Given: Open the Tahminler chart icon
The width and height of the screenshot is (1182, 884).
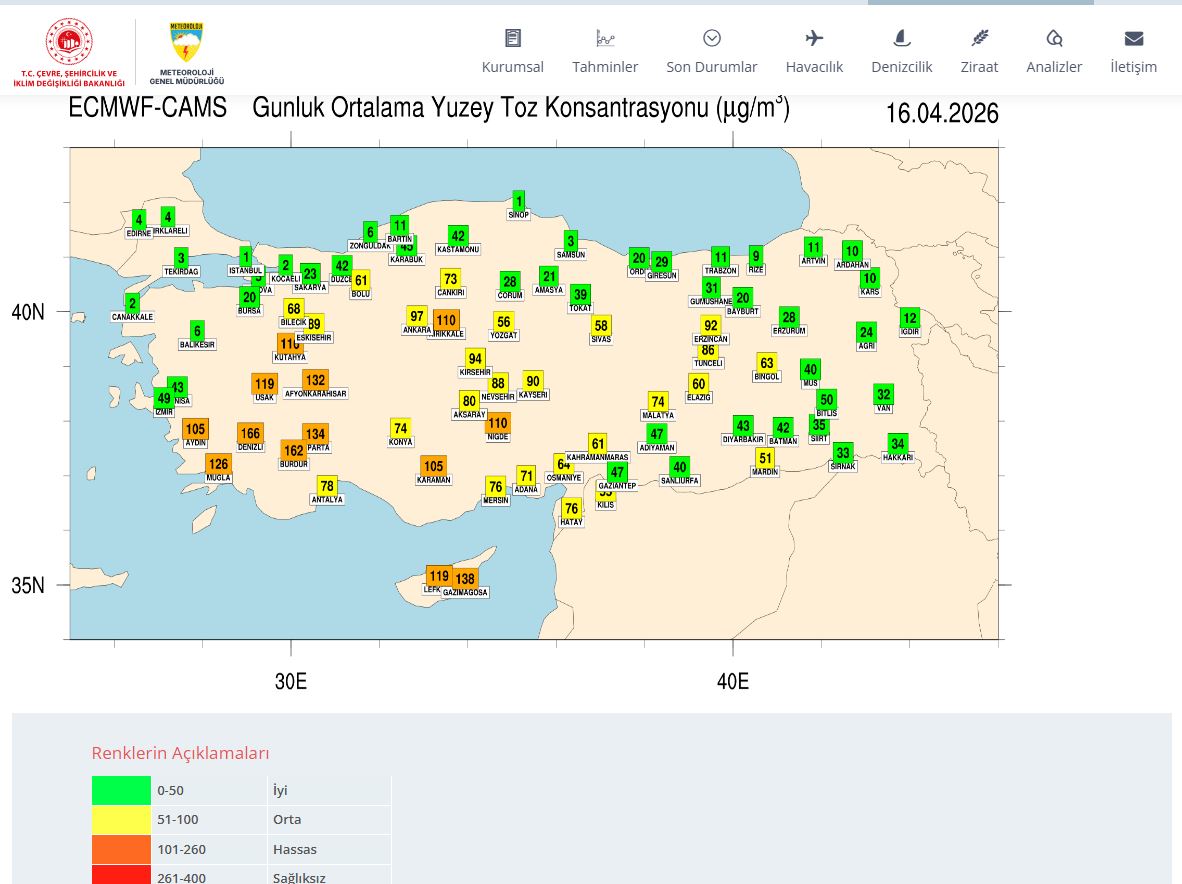Looking at the screenshot, I should point(605,38).
